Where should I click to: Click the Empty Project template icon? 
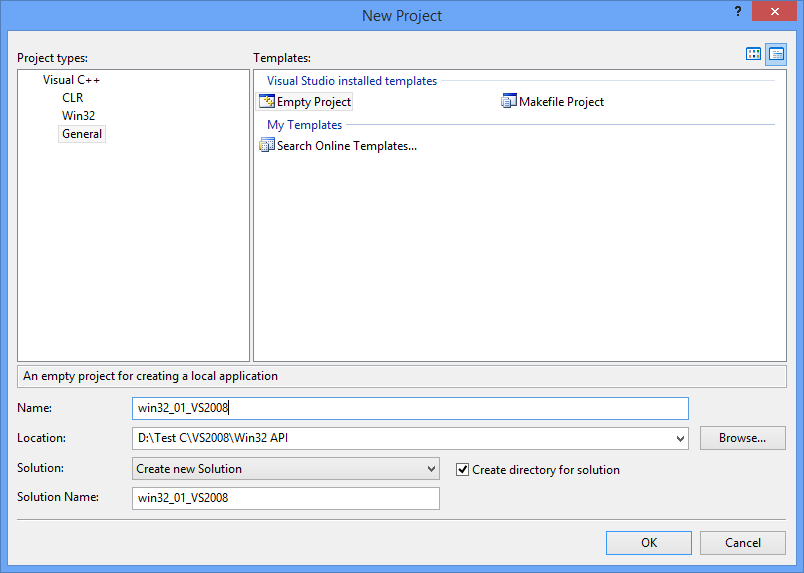point(267,101)
